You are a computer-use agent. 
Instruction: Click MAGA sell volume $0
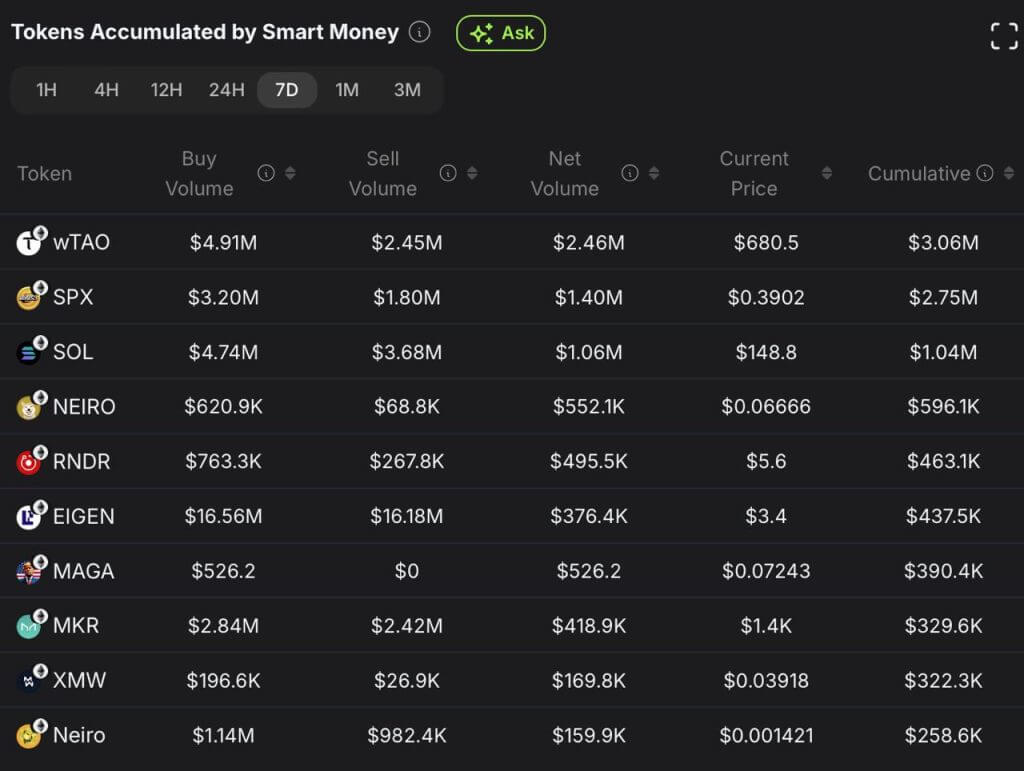pyautogui.click(x=407, y=571)
